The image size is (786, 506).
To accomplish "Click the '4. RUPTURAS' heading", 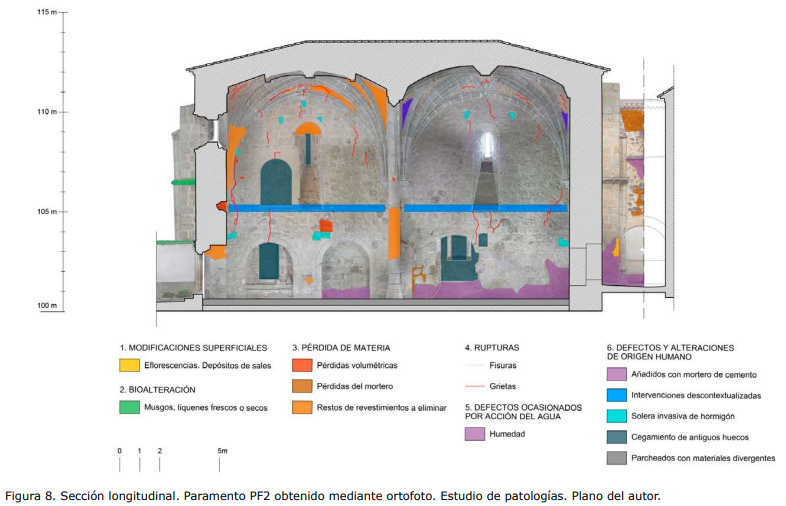I will 492,348.
